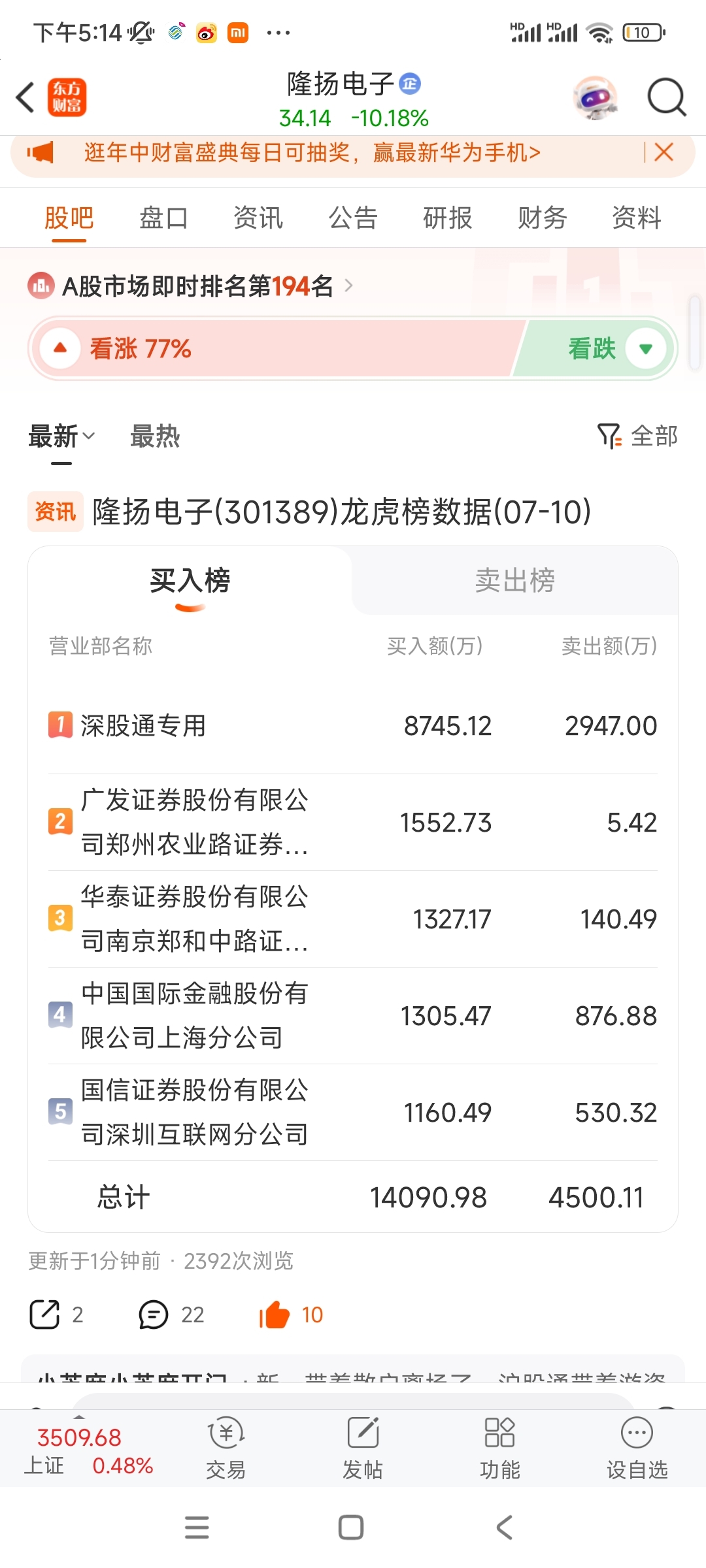This screenshot has width=706, height=1568.
Task: Tap the ranking chart icon beside A股市场
Action: pyautogui.click(x=41, y=286)
